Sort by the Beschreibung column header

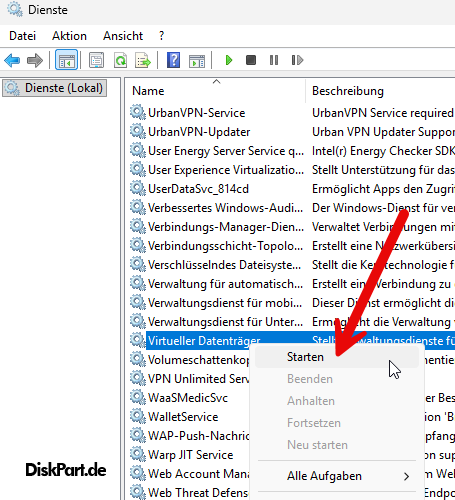coord(348,91)
